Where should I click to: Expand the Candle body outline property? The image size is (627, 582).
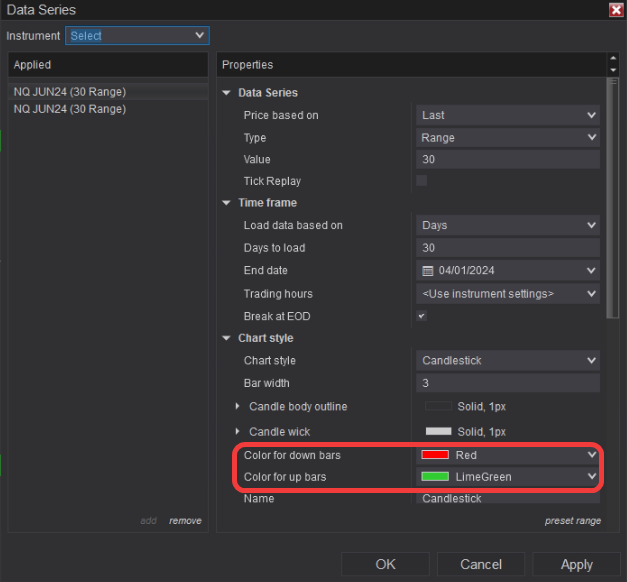237,406
